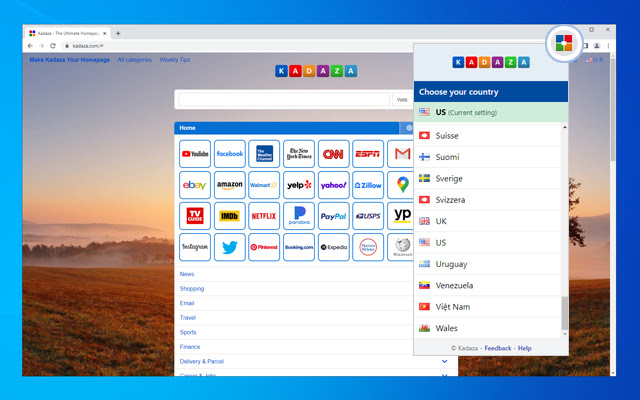Open the PayPal shortcut tile
Image resolution: width=640 pixels, height=400 pixels.
pyautogui.click(x=333, y=216)
